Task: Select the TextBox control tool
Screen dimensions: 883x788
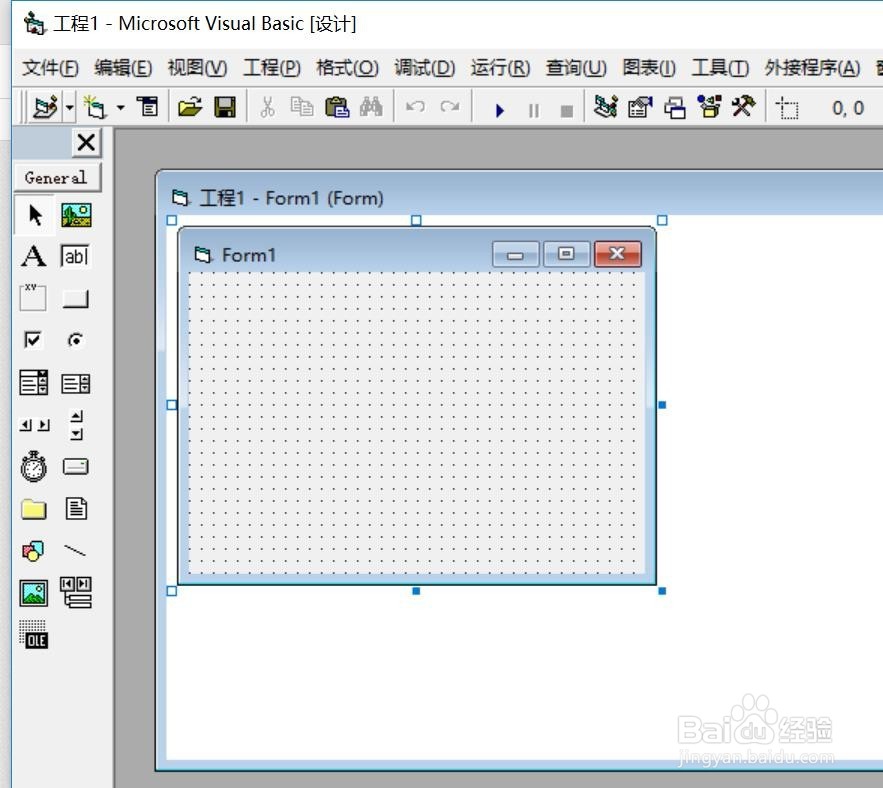Action: [x=75, y=256]
